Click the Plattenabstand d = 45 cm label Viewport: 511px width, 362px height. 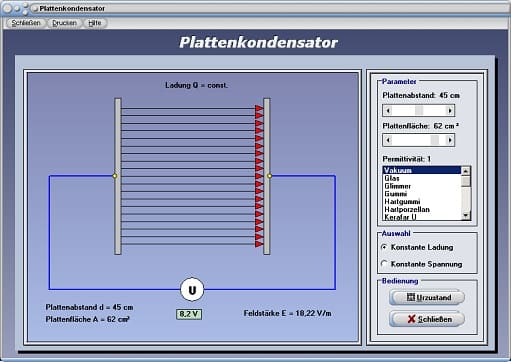pyautogui.click(x=89, y=307)
